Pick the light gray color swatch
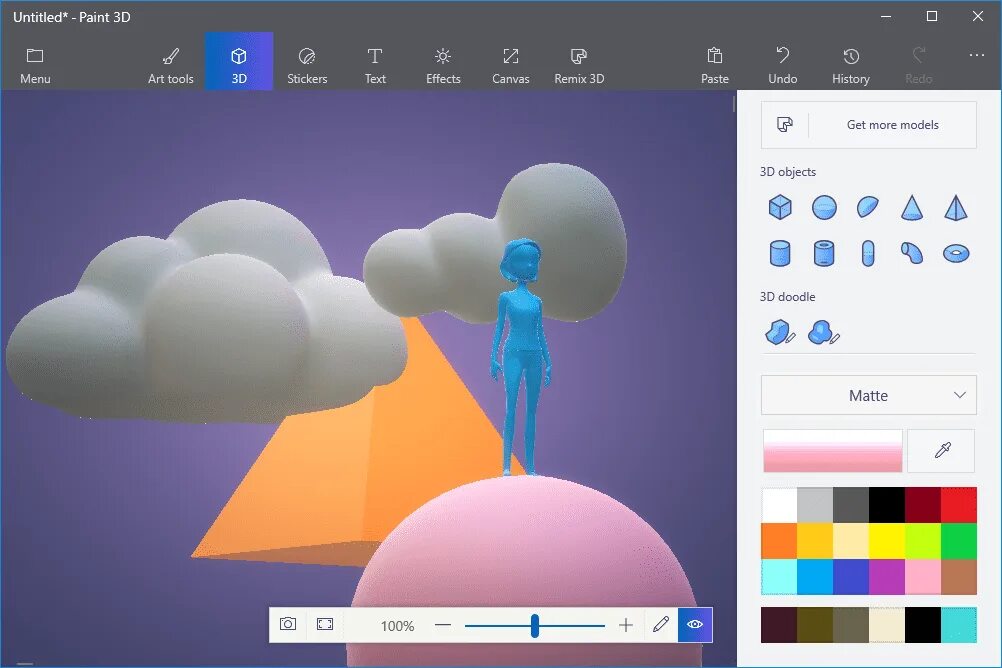 tap(815, 505)
